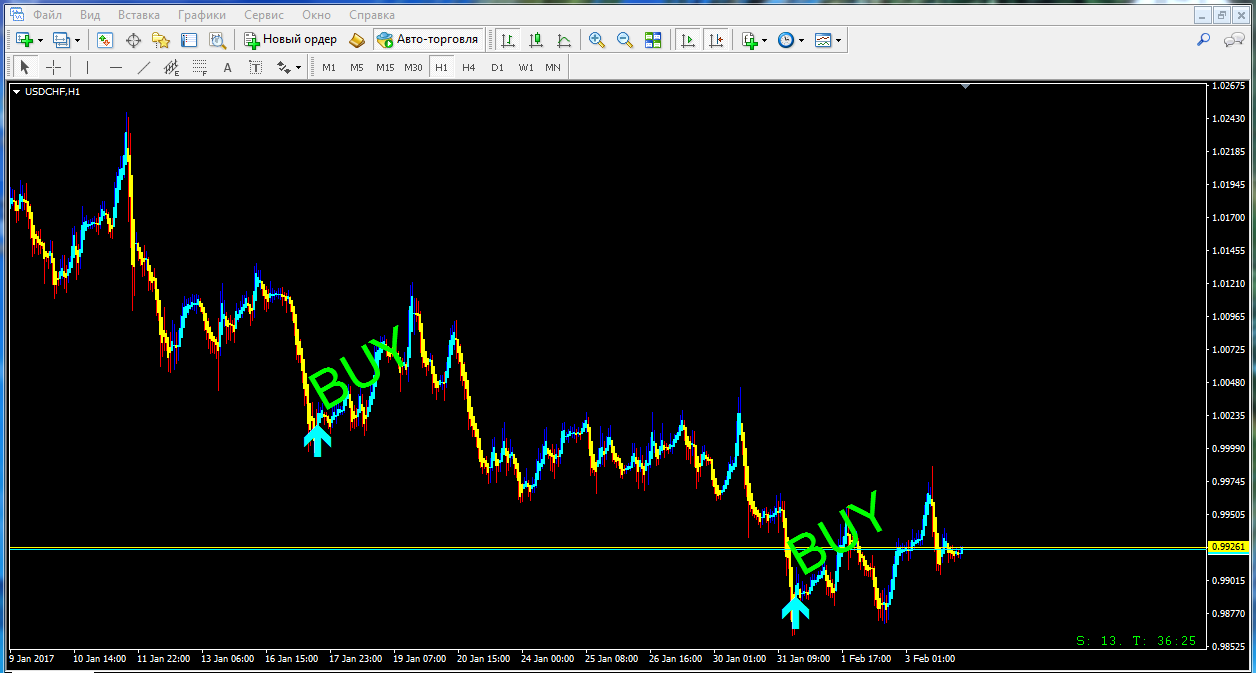Expand the templates dropdown
The width and height of the screenshot is (1256, 673).
tap(838, 41)
